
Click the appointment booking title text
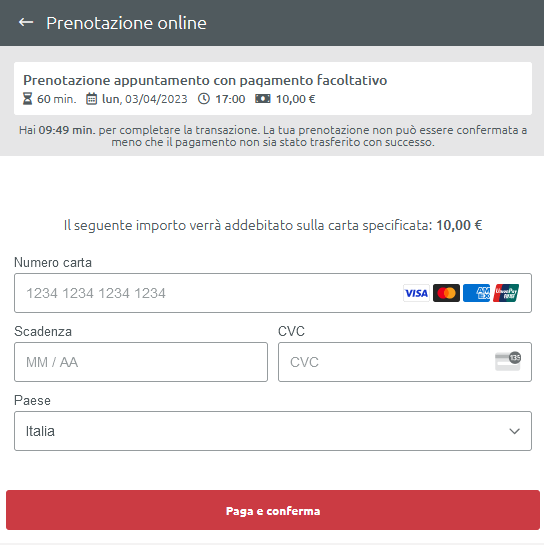(205, 80)
